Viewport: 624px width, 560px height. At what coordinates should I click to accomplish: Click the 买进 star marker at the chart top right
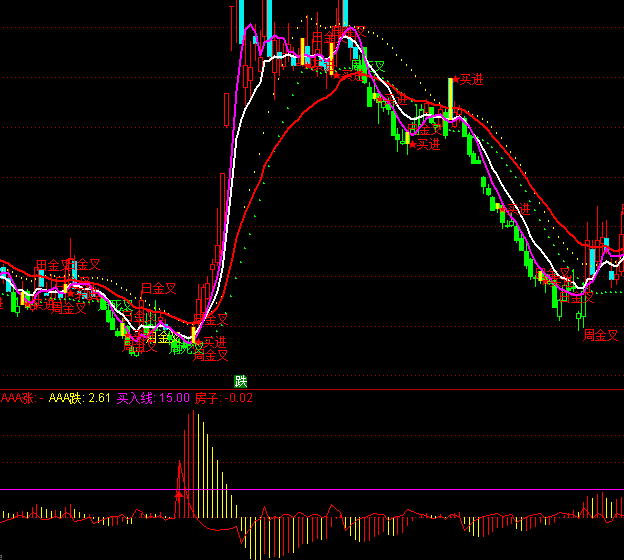pyautogui.click(x=467, y=80)
